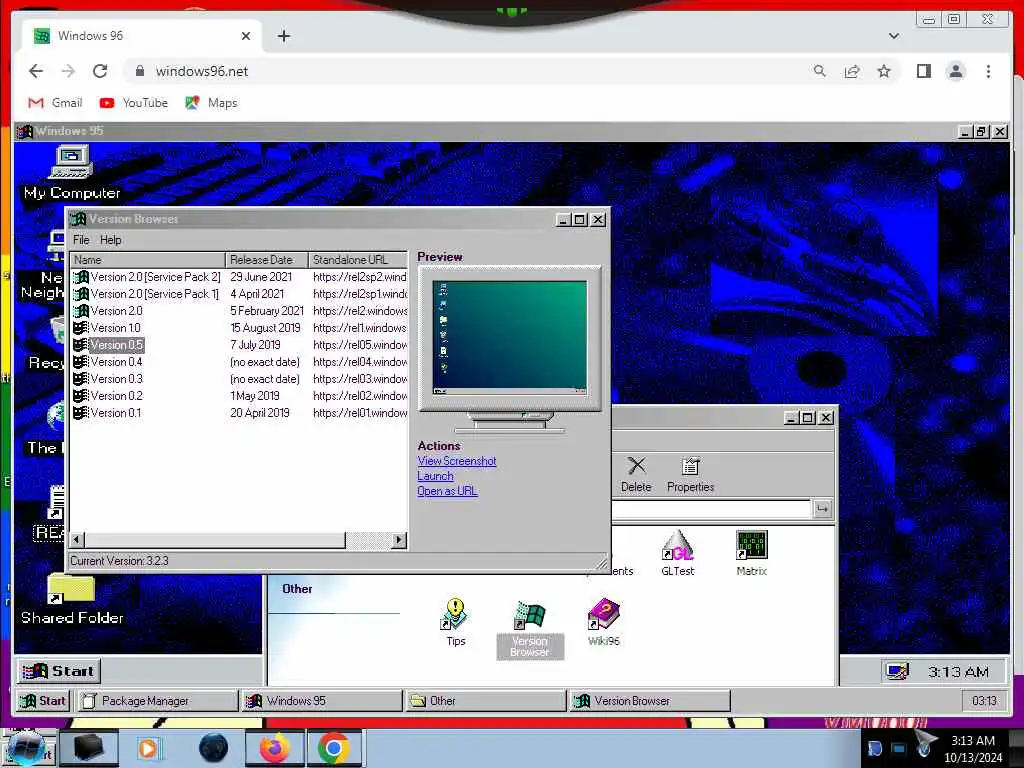This screenshot has width=1024, height=768.
Task: Sort by the Name column header
Action: click(x=148, y=259)
